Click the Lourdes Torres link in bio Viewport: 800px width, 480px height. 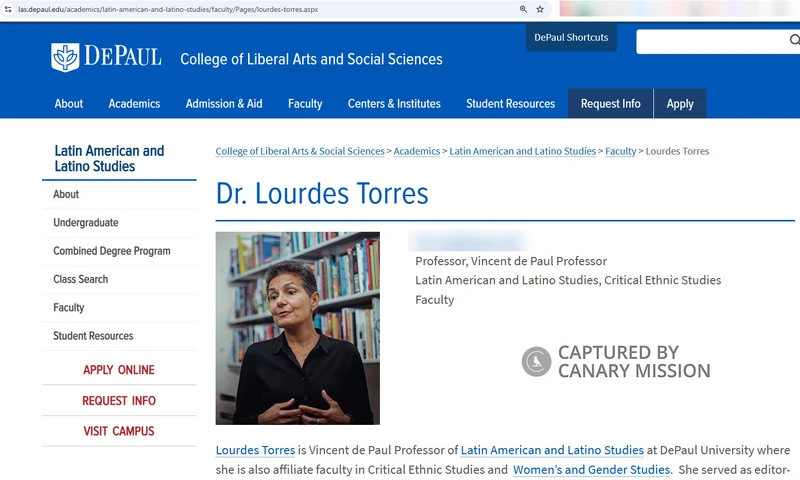[255, 450]
